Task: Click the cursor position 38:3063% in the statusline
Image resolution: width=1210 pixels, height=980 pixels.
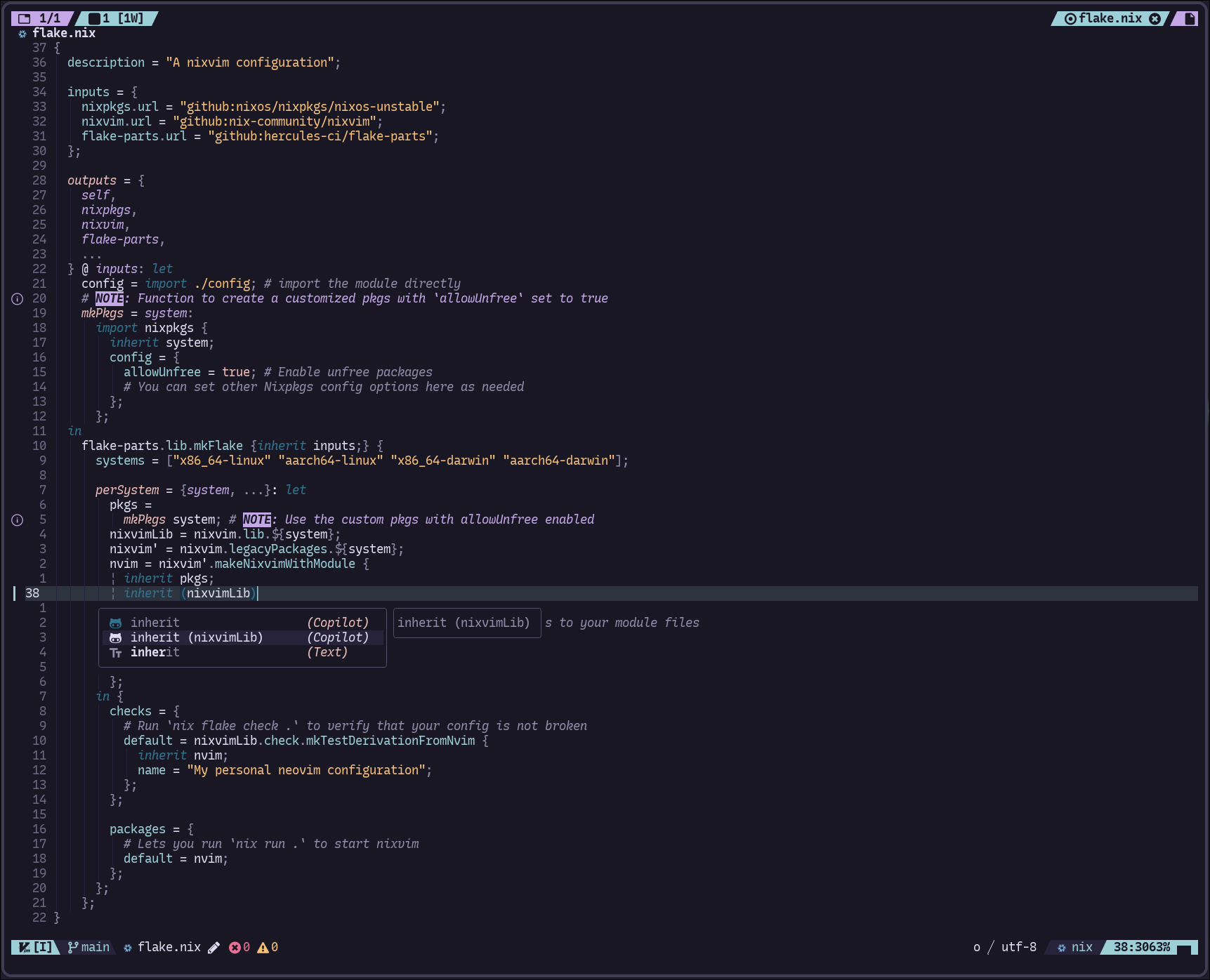Action: (x=1141, y=947)
